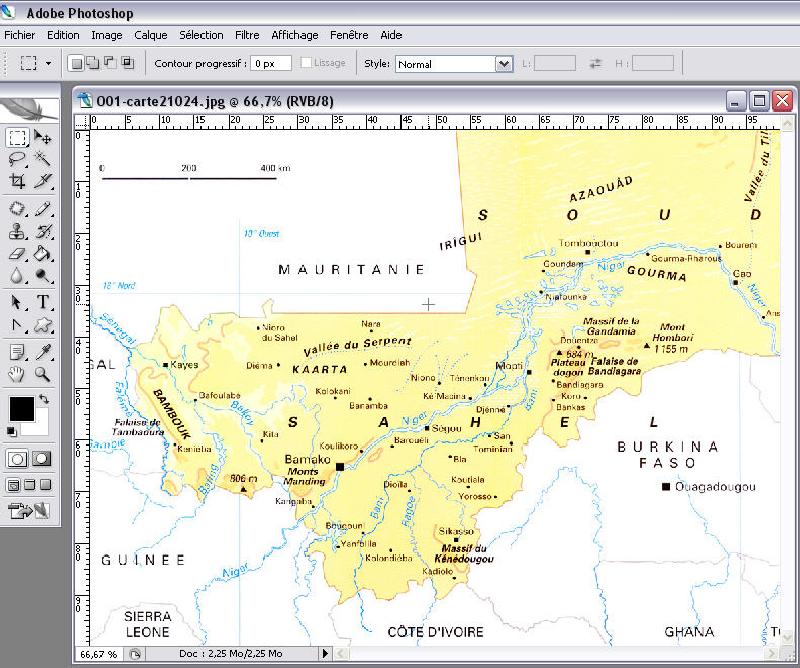Screen dimensions: 800x668
Task: Select the Crop tool
Action: (17, 181)
